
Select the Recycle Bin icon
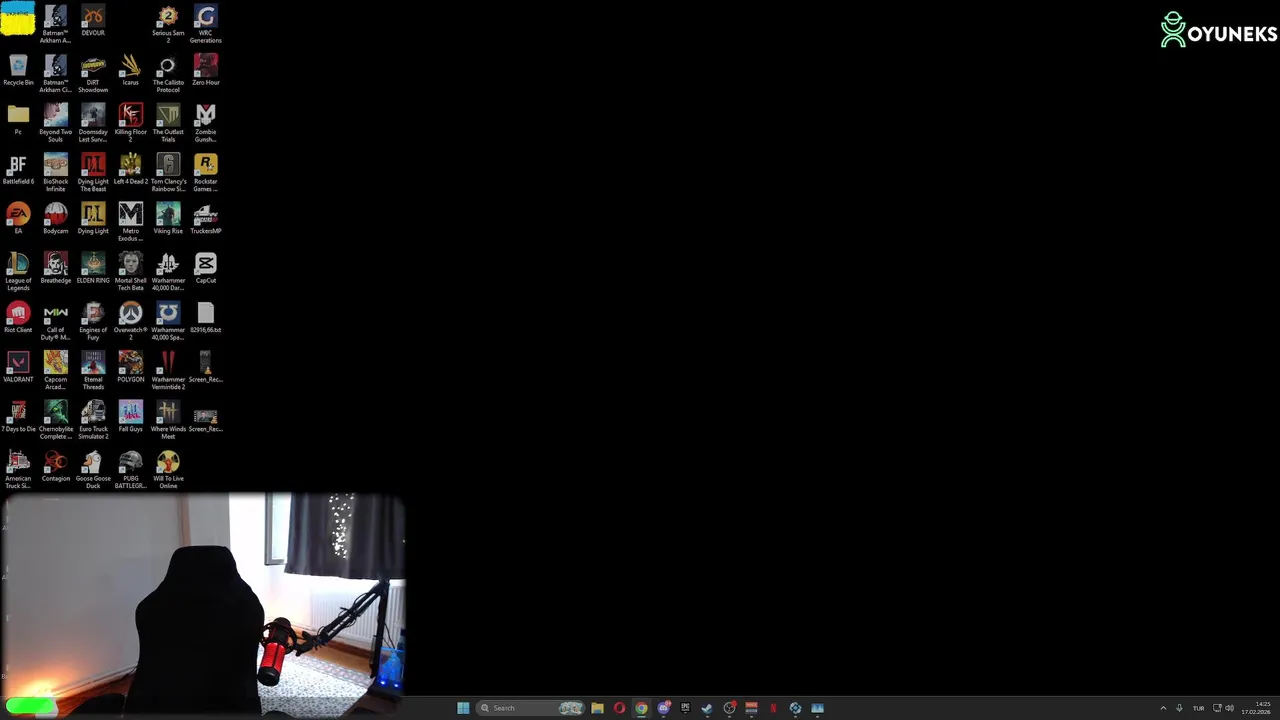tap(18, 70)
